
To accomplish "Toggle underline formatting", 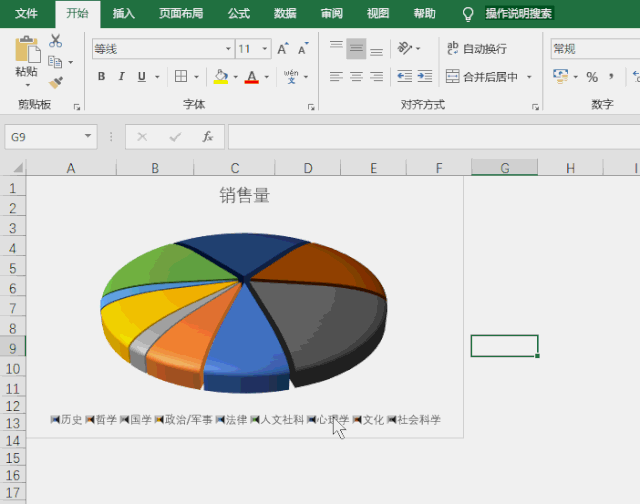I will 142,77.
